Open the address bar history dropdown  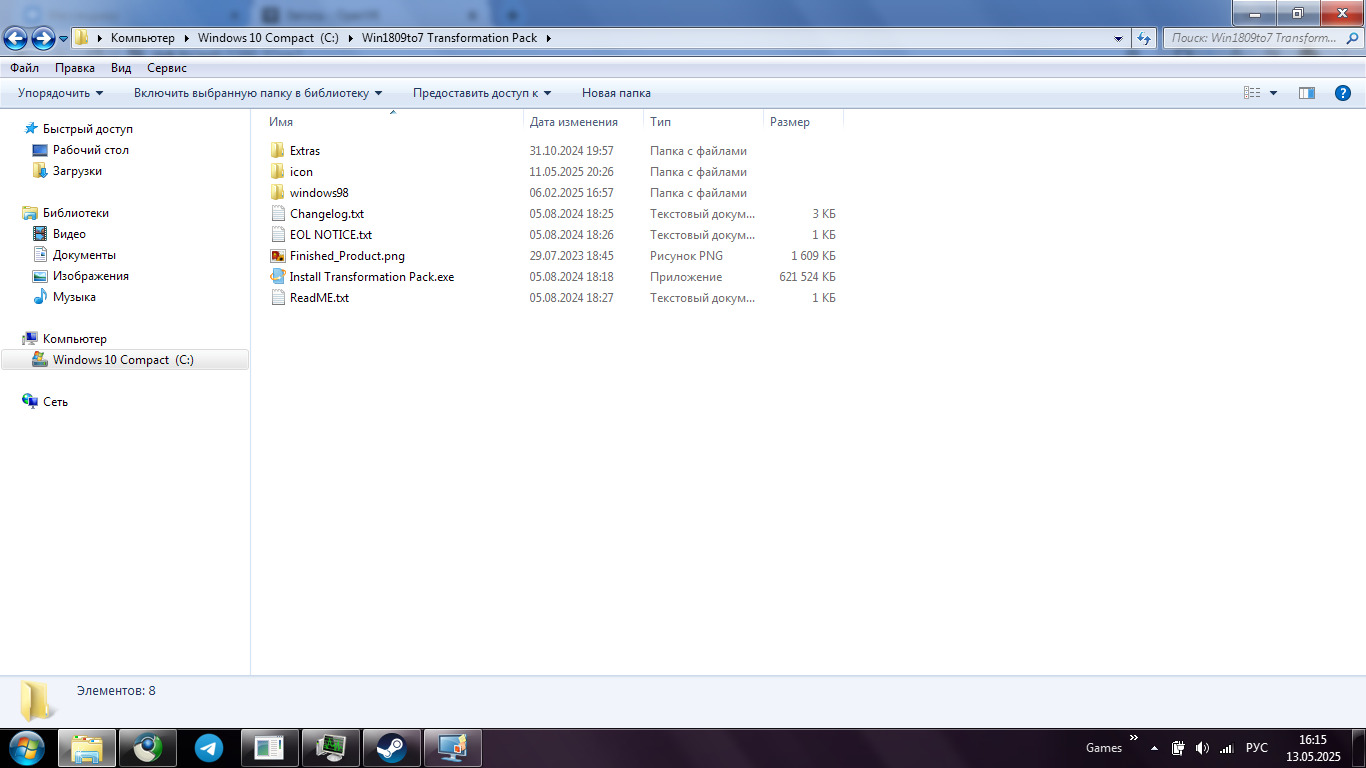tap(1119, 39)
